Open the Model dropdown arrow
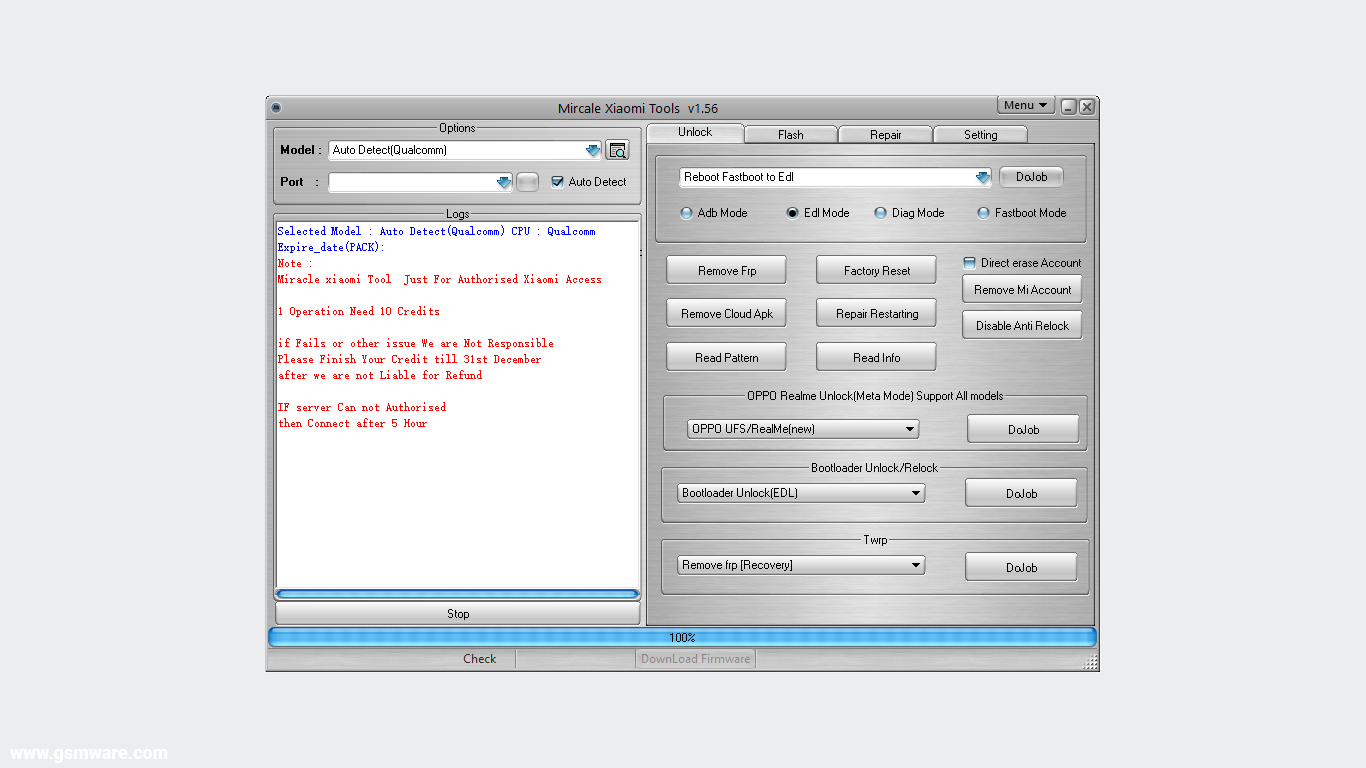The width and height of the screenshot is (1366, 768). 593,150
